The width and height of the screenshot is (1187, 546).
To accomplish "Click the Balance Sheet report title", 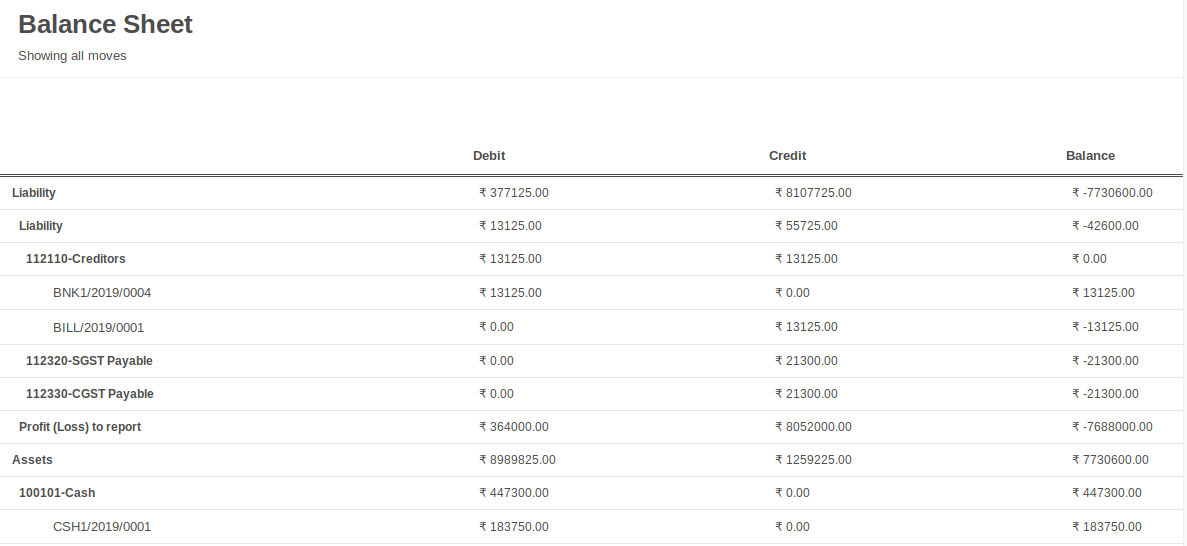I will pyautogui.click(x=105, y=24).
